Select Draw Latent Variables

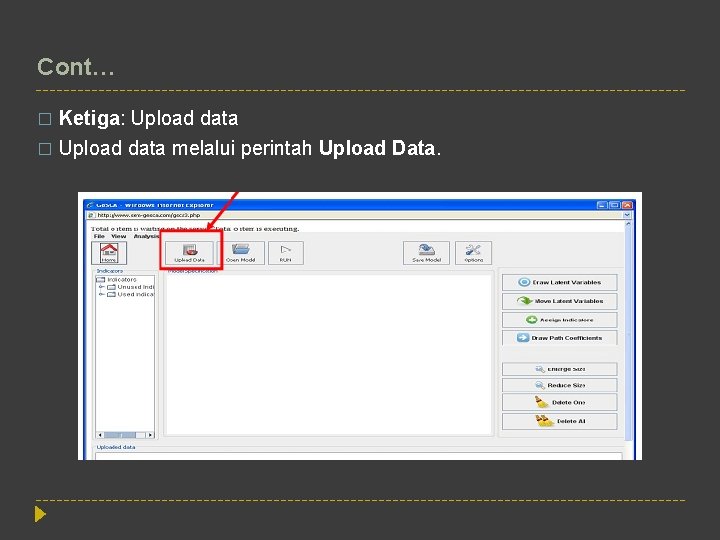tap(559, 282)
